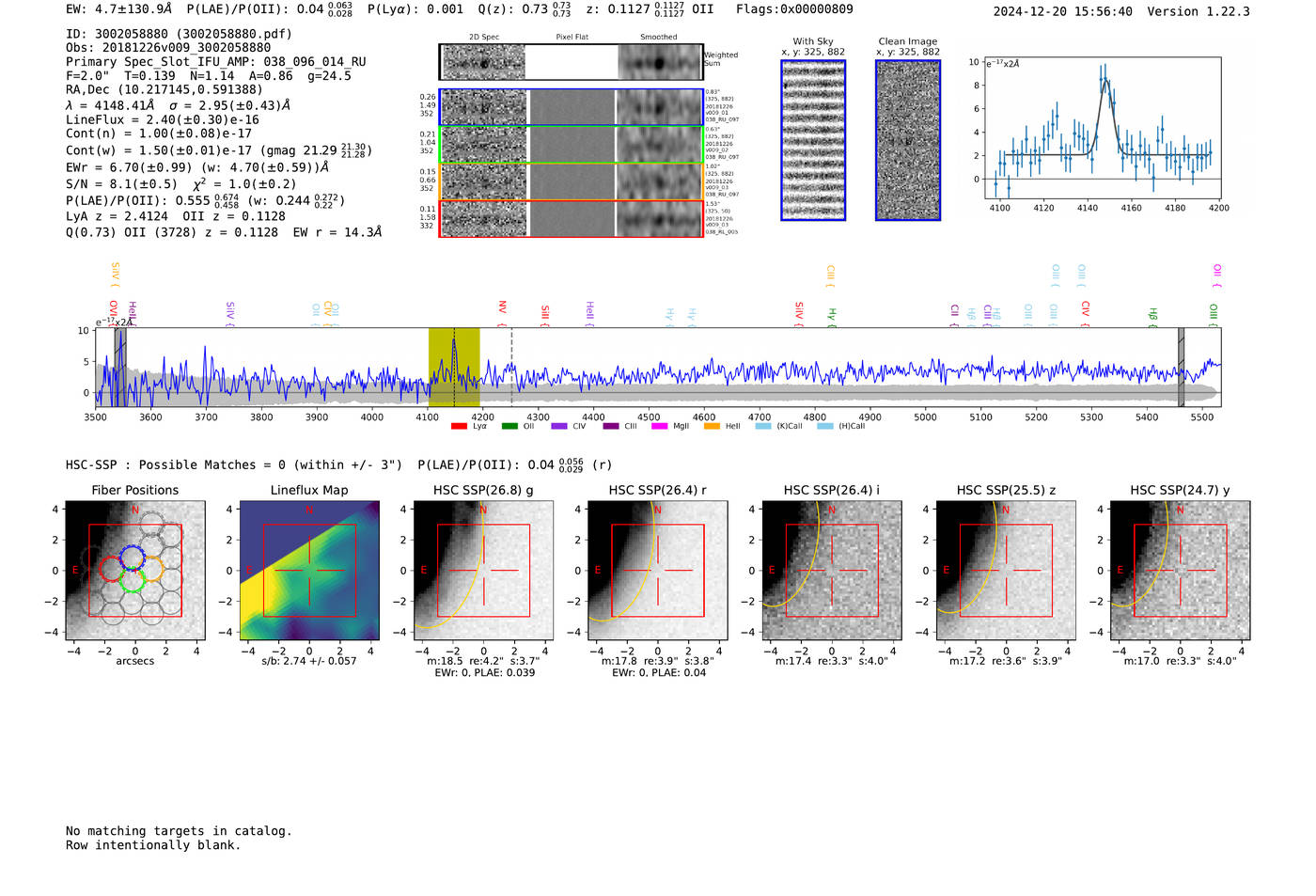Click the Weighted Sum 2D spectrum row
The width and height of the screenshot is (1316, 896).
572,62
